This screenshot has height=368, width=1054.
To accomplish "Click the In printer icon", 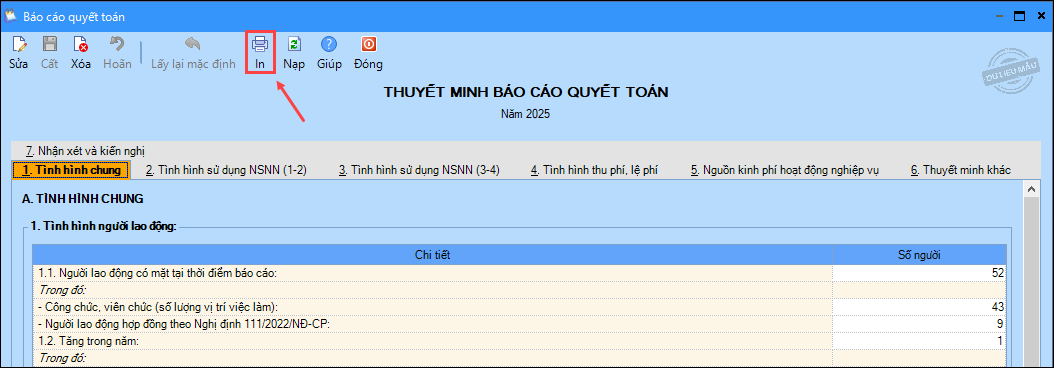I will pyautogui.click(x=260, y=46).
